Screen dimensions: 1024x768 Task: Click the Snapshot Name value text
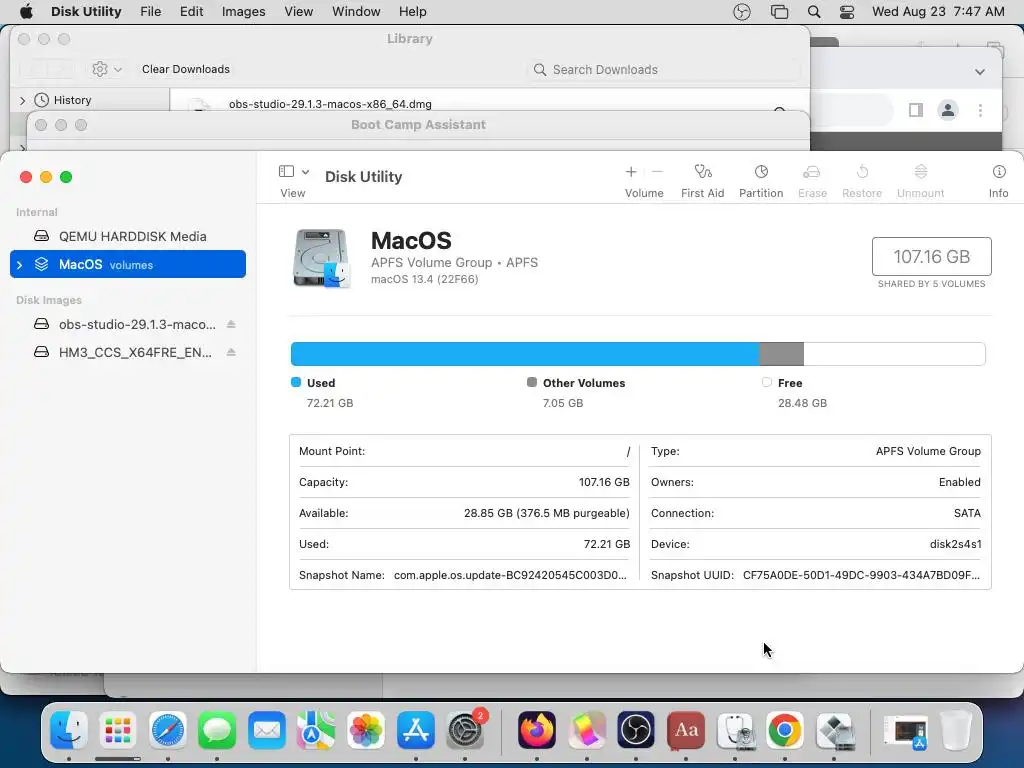point(510,575)
